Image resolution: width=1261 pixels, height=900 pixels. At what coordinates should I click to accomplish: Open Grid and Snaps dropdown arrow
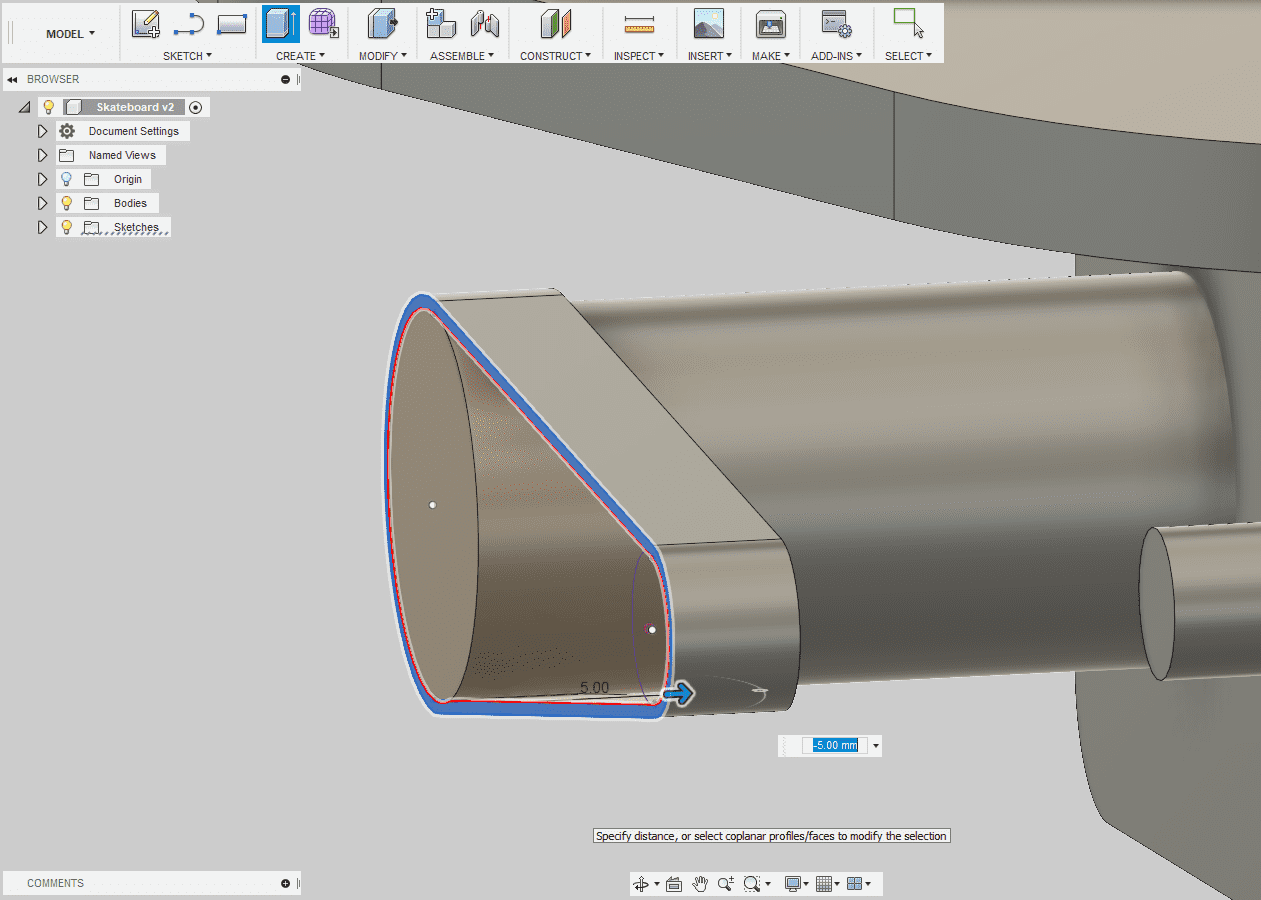[838, 884]
